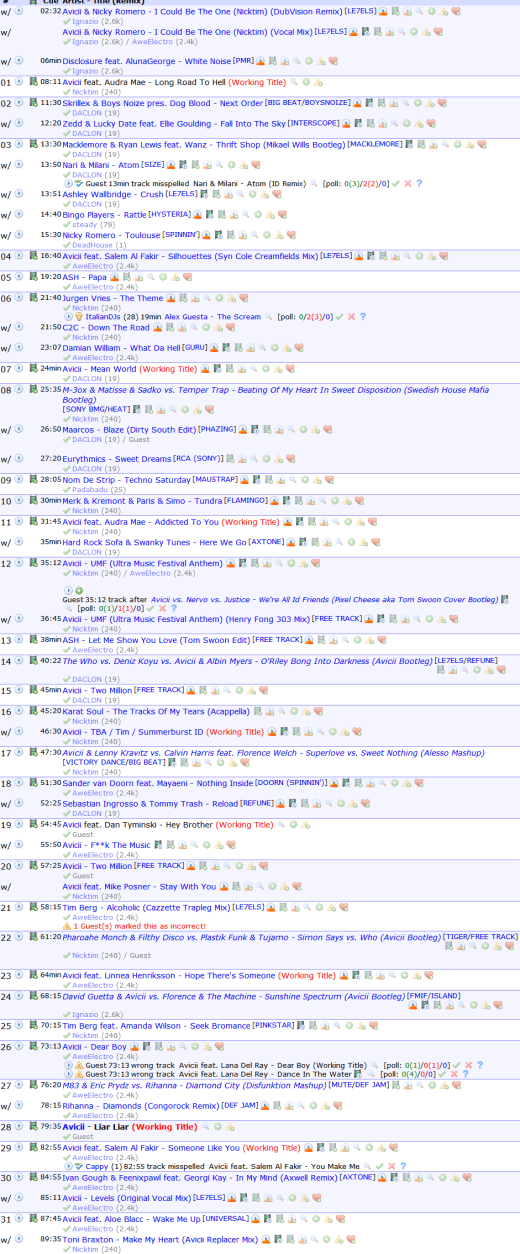Vote red X on We're All Id Friends poll

[x=162, y=608]
